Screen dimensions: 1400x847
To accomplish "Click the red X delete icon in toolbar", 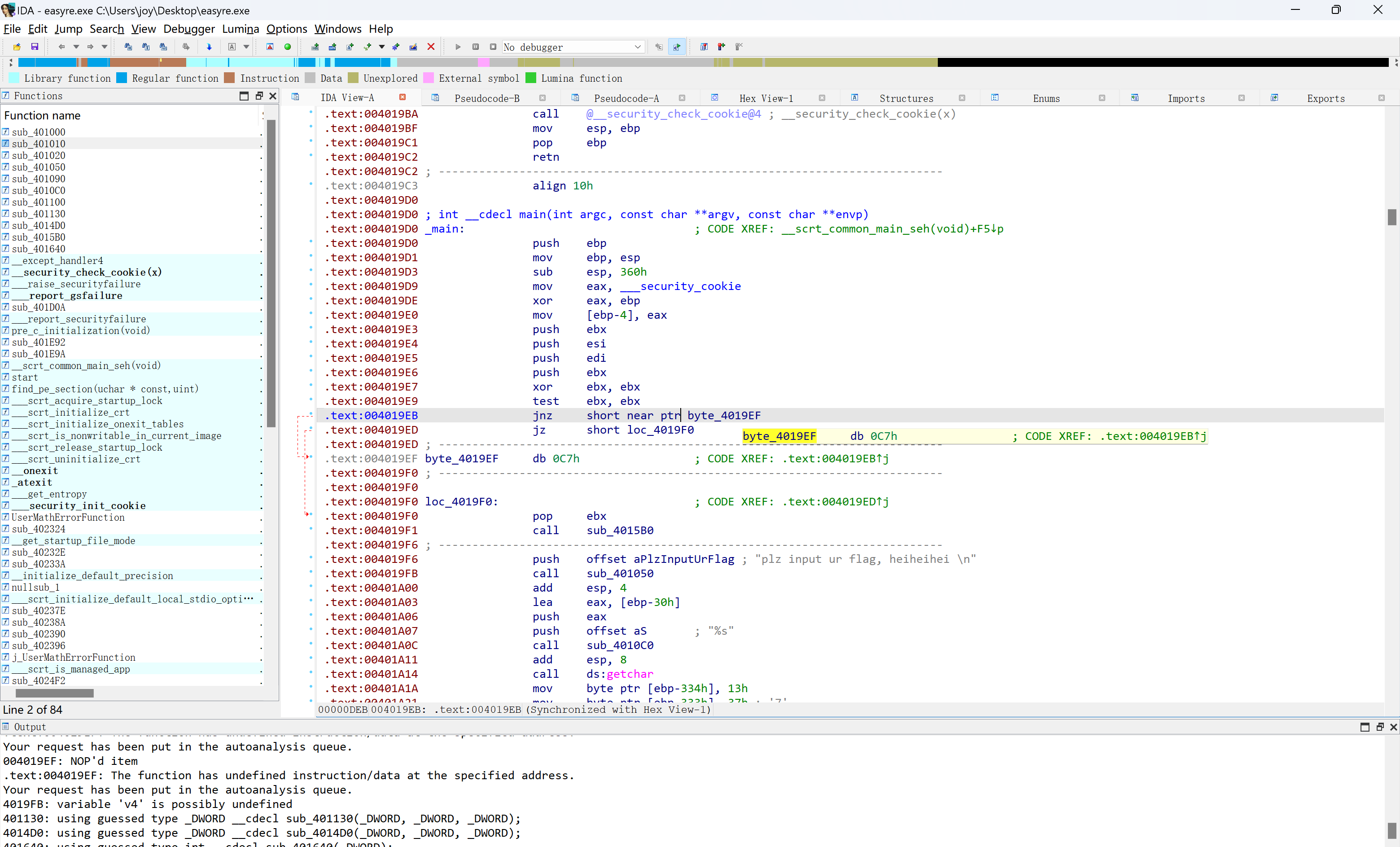I will coord(431,47).
